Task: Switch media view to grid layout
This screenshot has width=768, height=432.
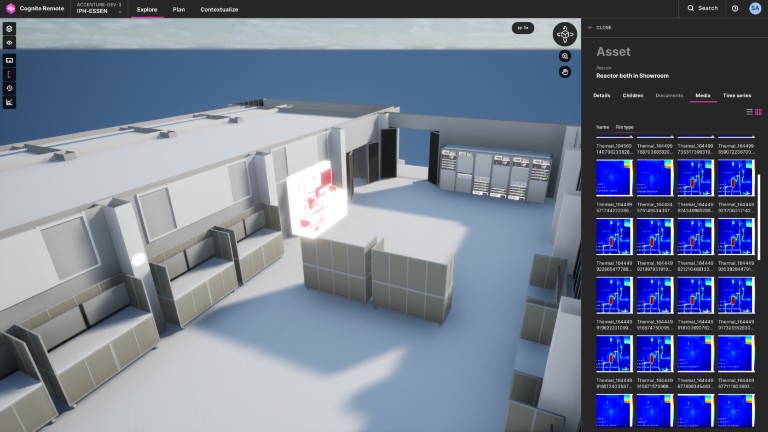Action: [758, 111]
